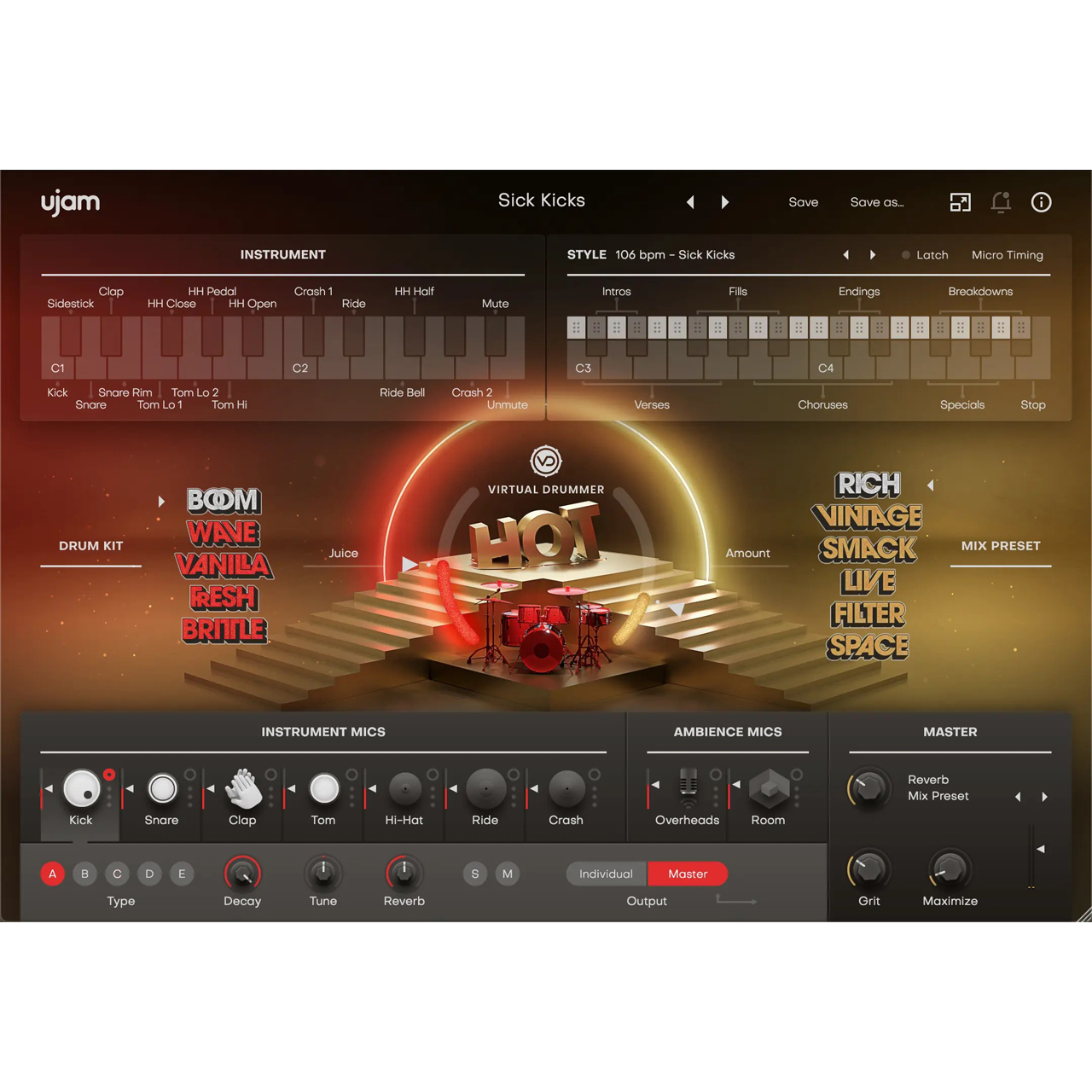The width and height of the screenshot is (1092, 1092).
Task: Click the ujam logo
Action: click(71, 203)
